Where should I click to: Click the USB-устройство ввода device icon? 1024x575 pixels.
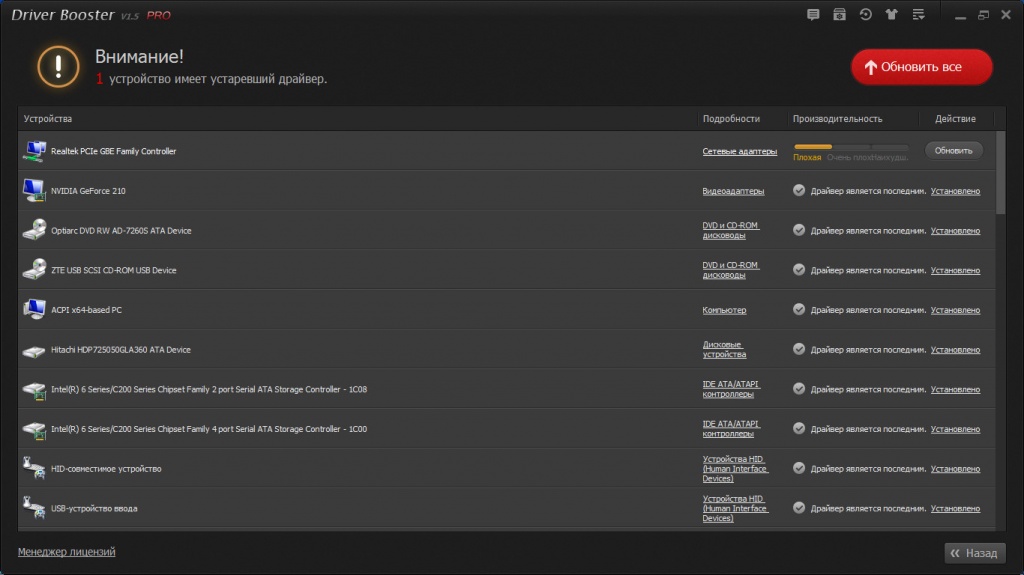click(34, 508)
